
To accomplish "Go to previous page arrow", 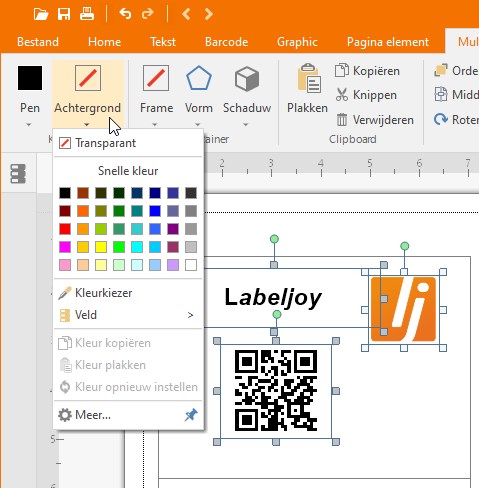I will [x=186, y=14].
